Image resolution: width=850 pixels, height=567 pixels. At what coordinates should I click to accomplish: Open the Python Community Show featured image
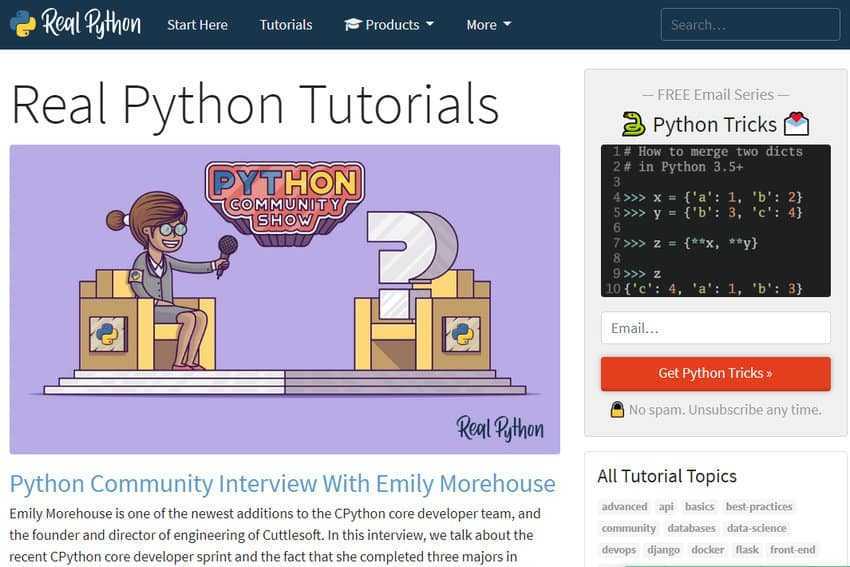point(285,299)
